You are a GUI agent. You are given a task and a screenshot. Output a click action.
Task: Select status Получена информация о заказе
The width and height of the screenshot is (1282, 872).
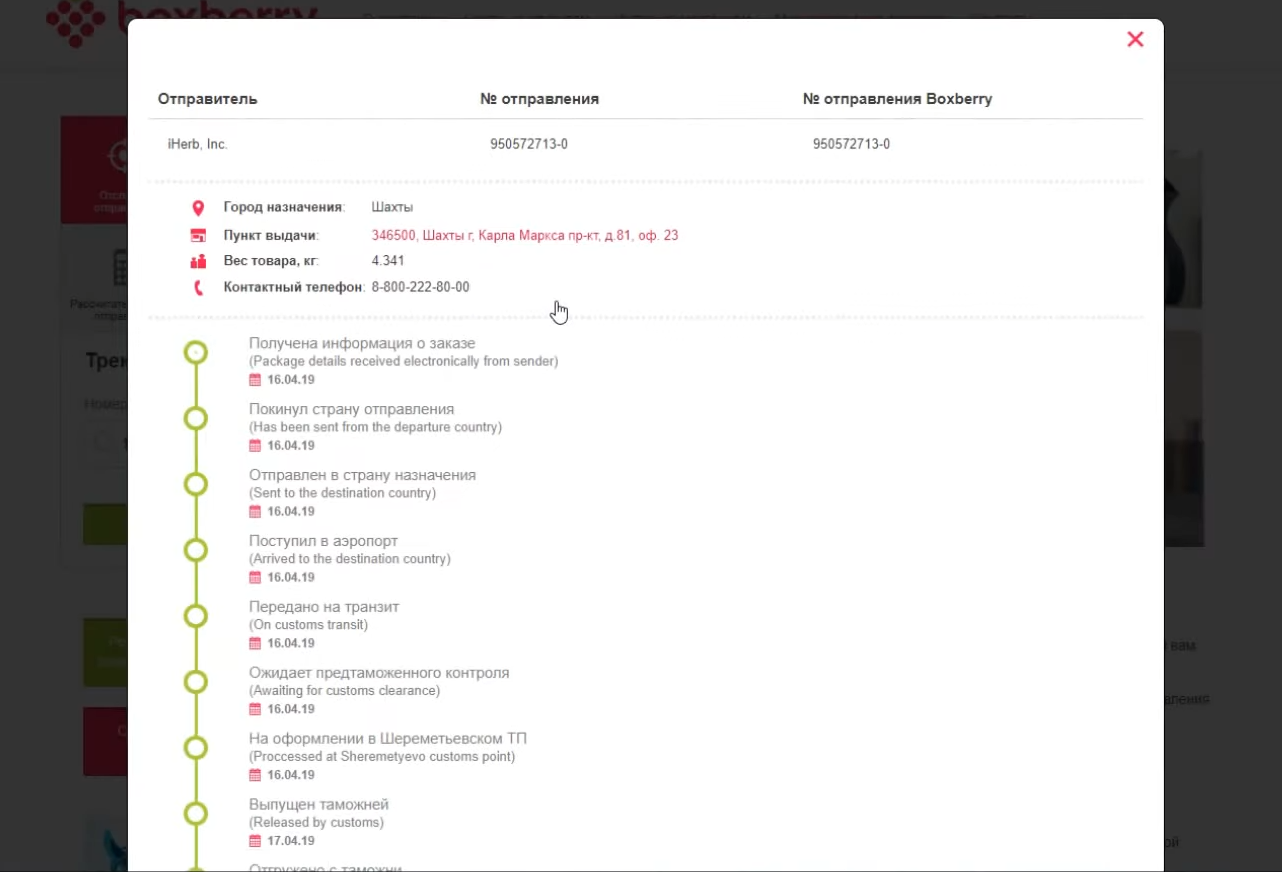click(362, 344)
